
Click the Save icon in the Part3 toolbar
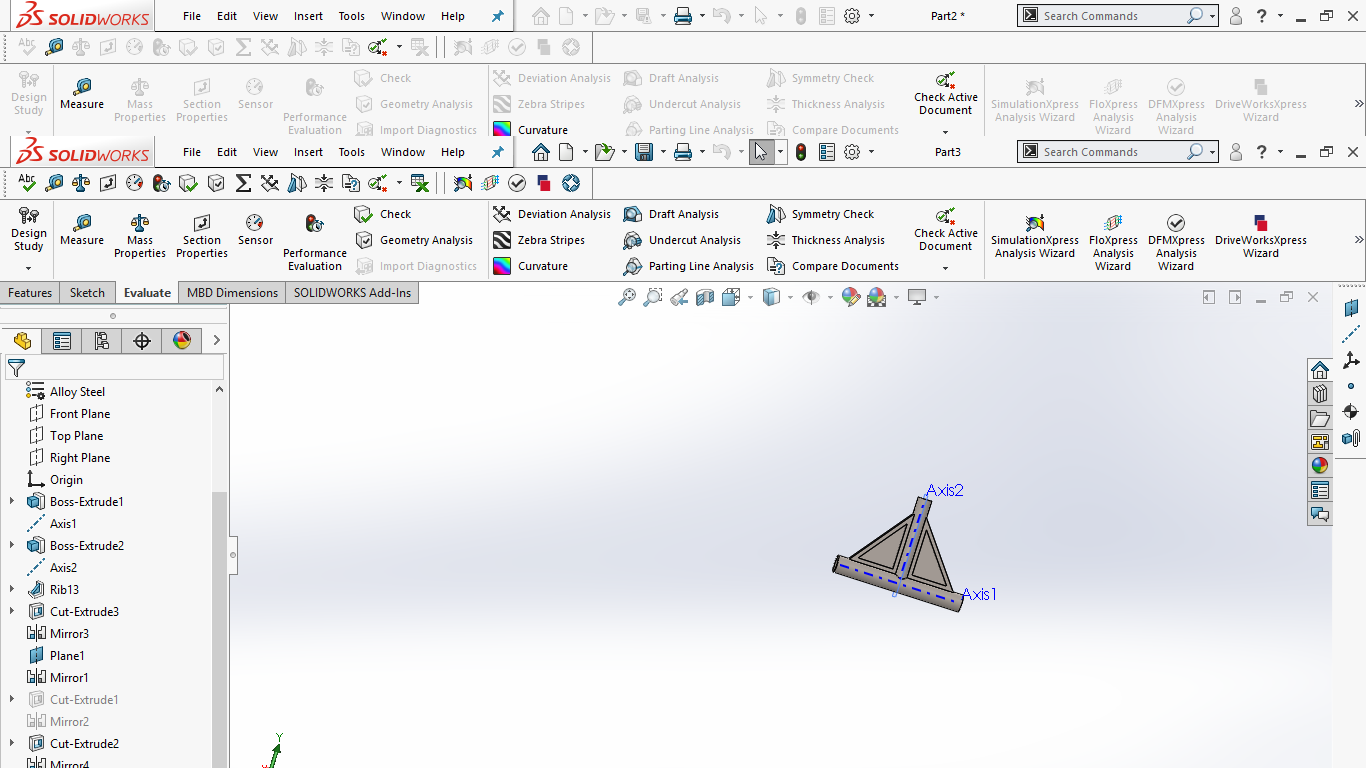tap(644, 152)
